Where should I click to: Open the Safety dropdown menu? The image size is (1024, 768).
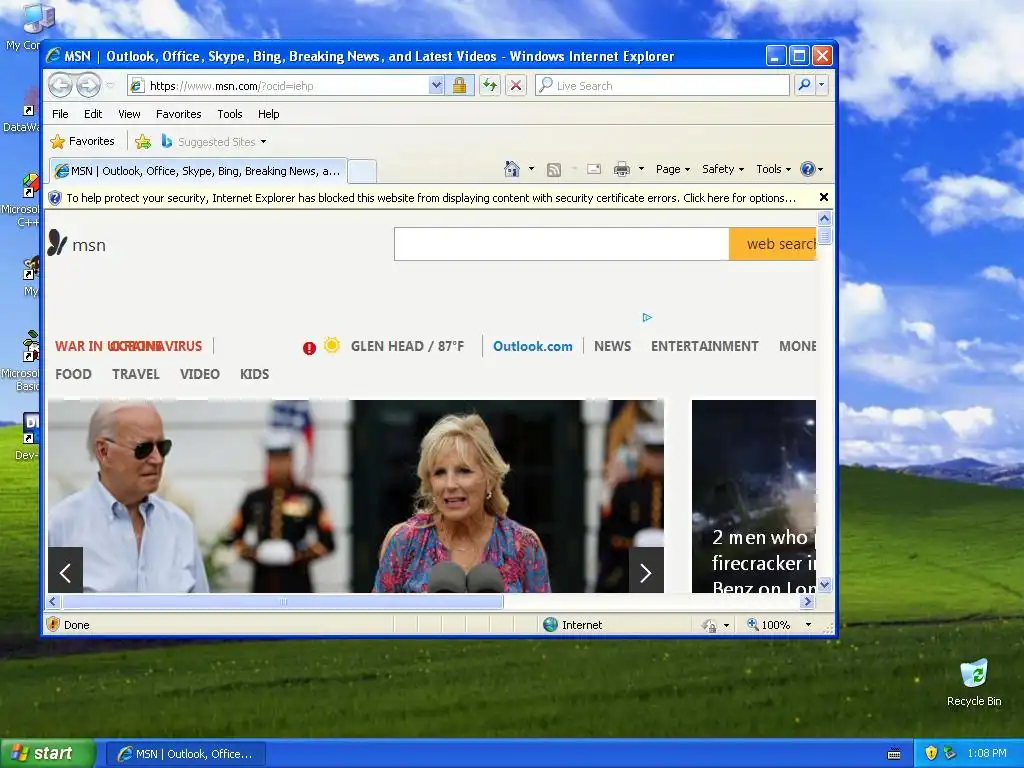(x=723, y=169)
